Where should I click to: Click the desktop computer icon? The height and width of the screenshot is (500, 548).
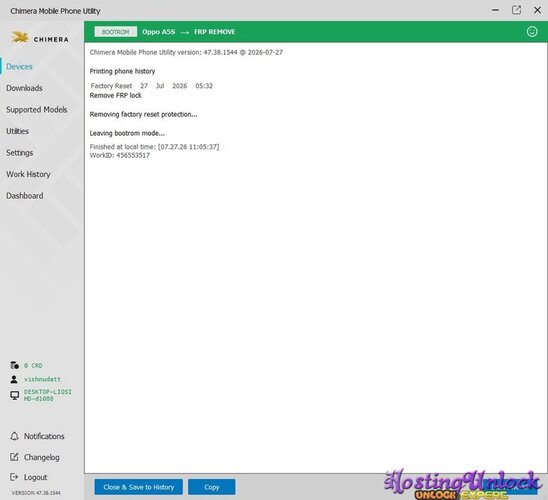pos(14,395)
